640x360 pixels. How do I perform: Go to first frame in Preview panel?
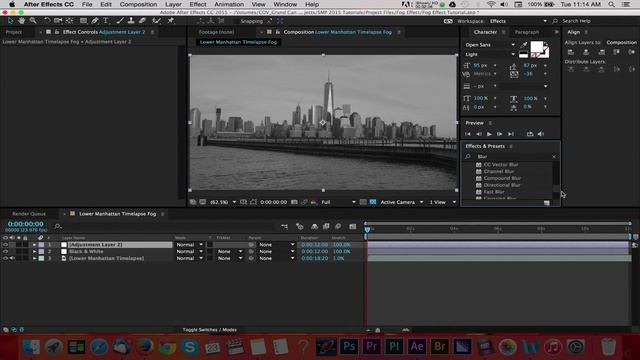click(468, 134)
